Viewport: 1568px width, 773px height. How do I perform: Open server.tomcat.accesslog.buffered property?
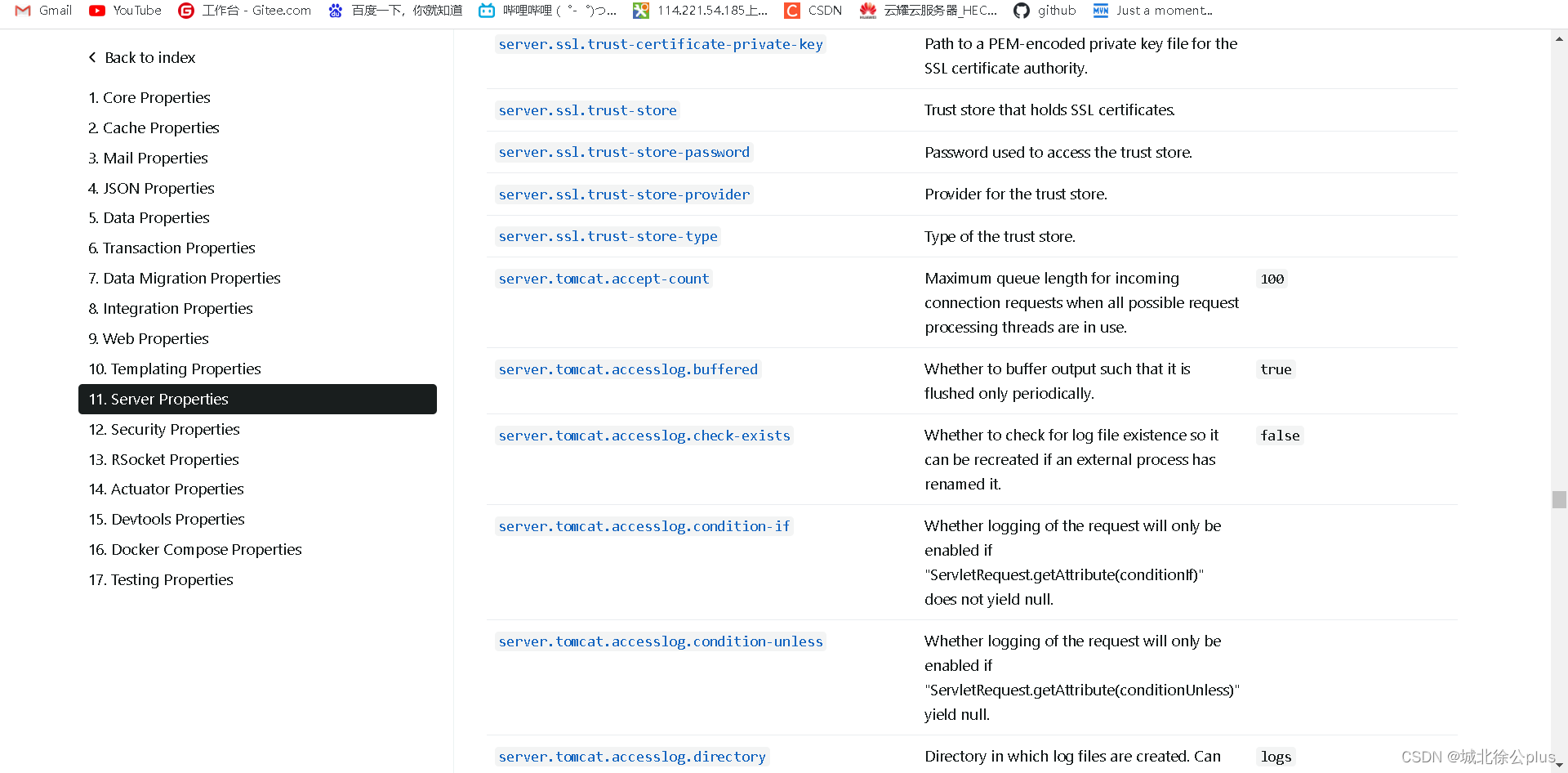tap(627, 369)
